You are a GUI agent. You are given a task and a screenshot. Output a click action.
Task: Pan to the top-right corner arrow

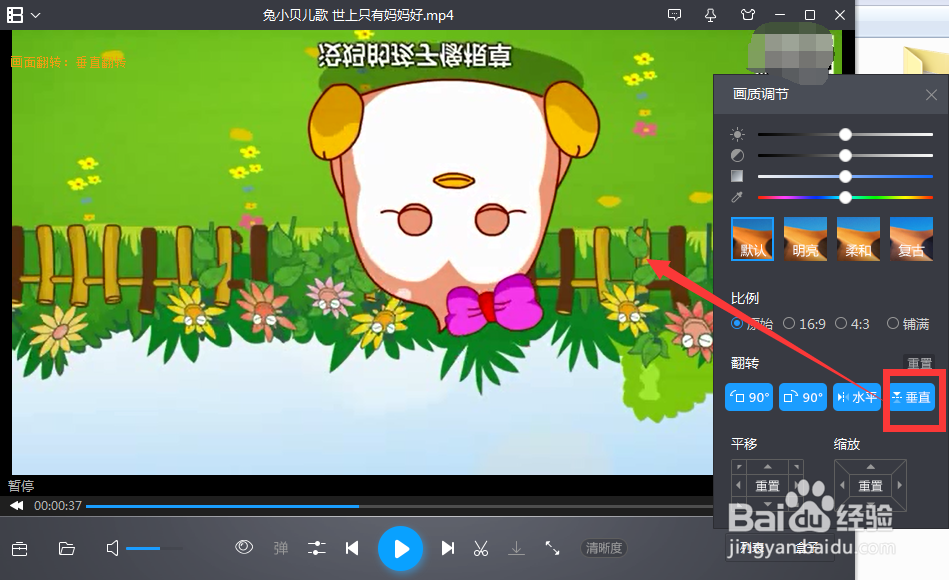[x=796, y=467]
